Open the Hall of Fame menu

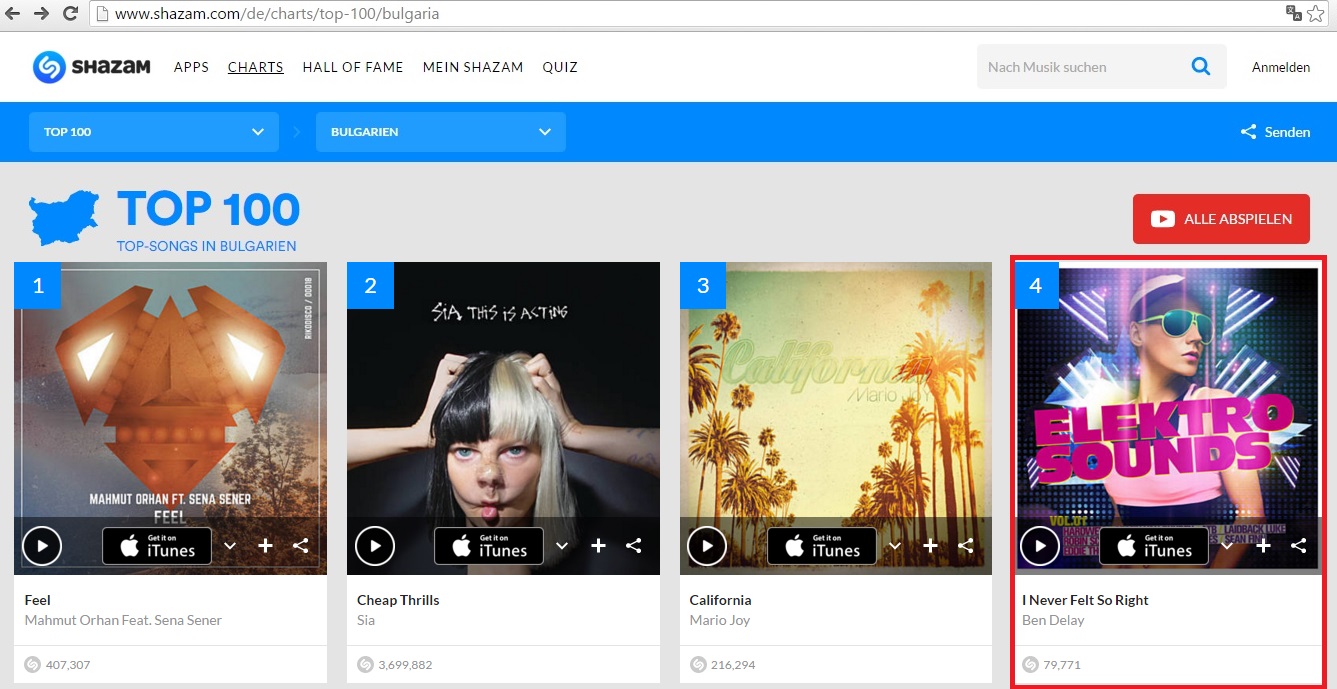click(353, 67)
